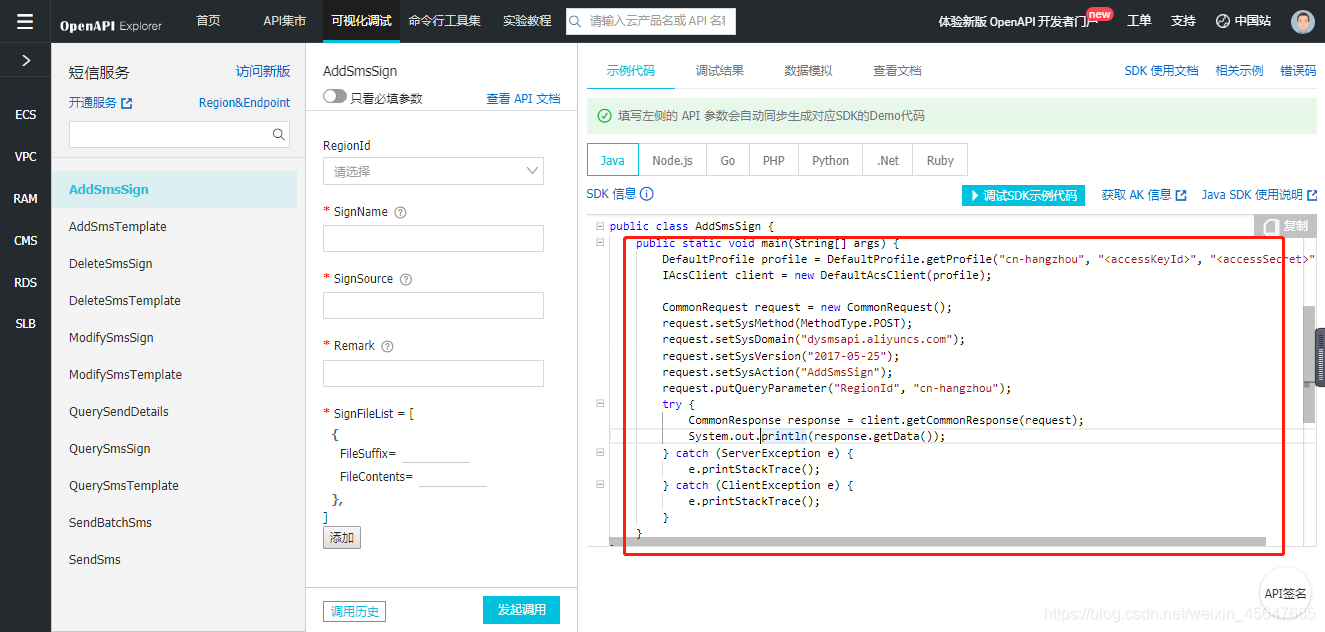Open the 实验教程 navigation tab
The width and height of the screenshot is (1325, 632).
point(527,21)
